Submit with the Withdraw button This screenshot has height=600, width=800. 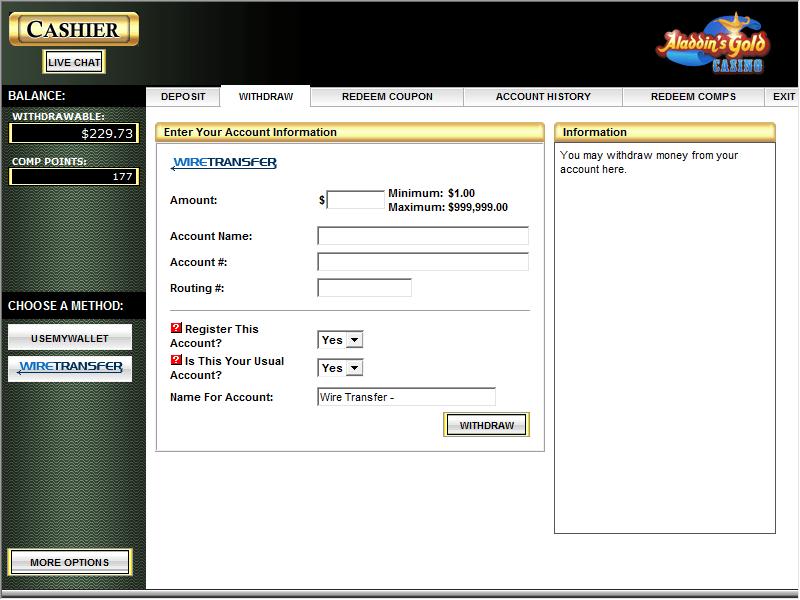(x=486, y=425)
